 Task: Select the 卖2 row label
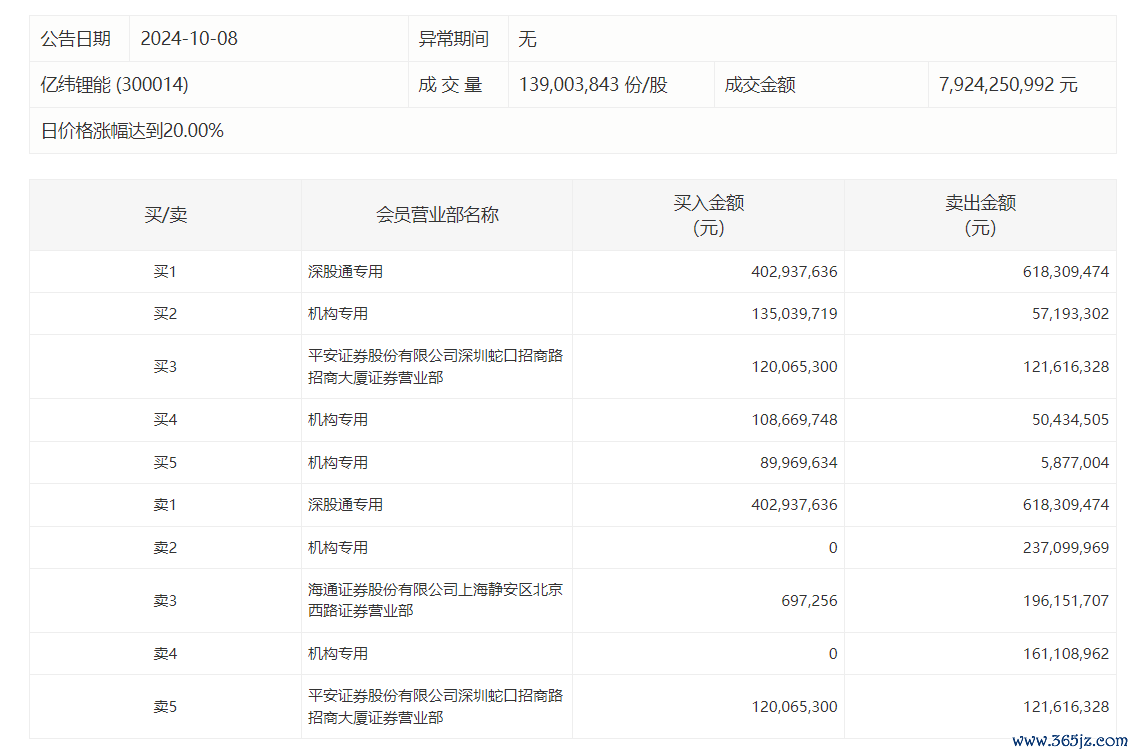(x=165, y=547)
